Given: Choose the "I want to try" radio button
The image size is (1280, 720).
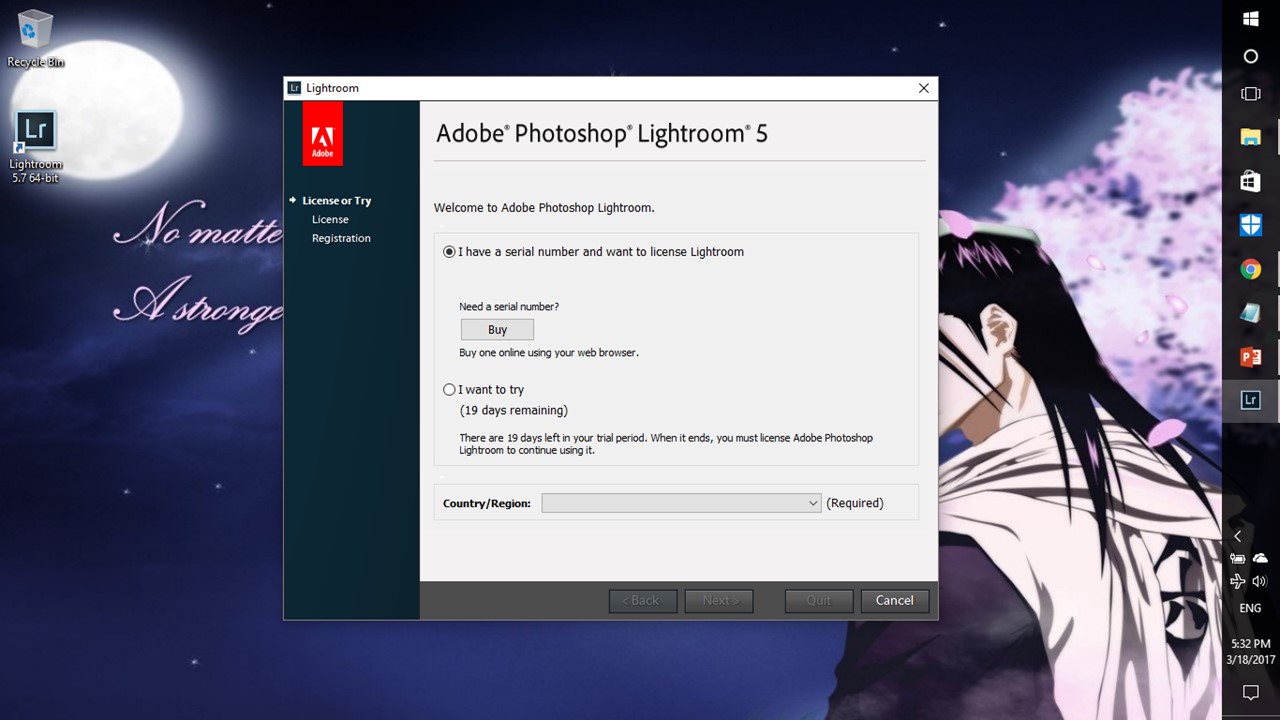Looking at the screenshot, I should point(450,390).
